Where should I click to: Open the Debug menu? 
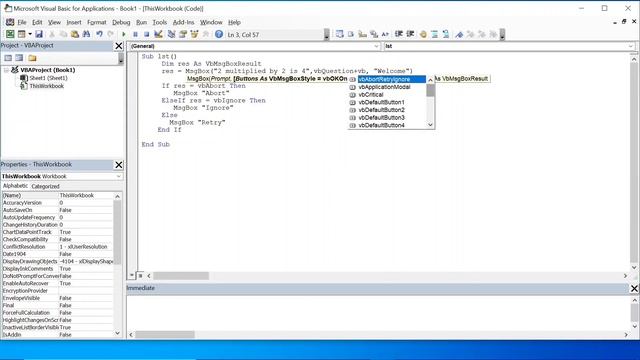[121, 22]
